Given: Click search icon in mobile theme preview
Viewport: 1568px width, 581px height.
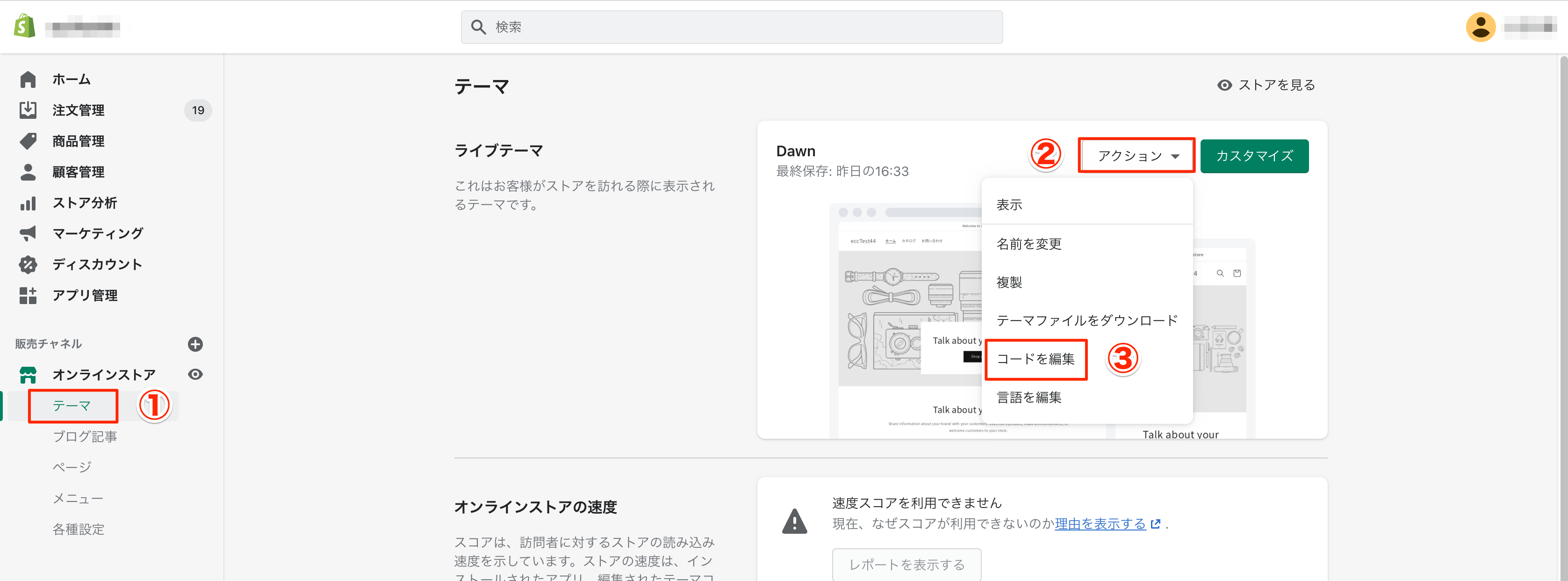Looking at the screenshot, I should click(x=1220, y=274).
